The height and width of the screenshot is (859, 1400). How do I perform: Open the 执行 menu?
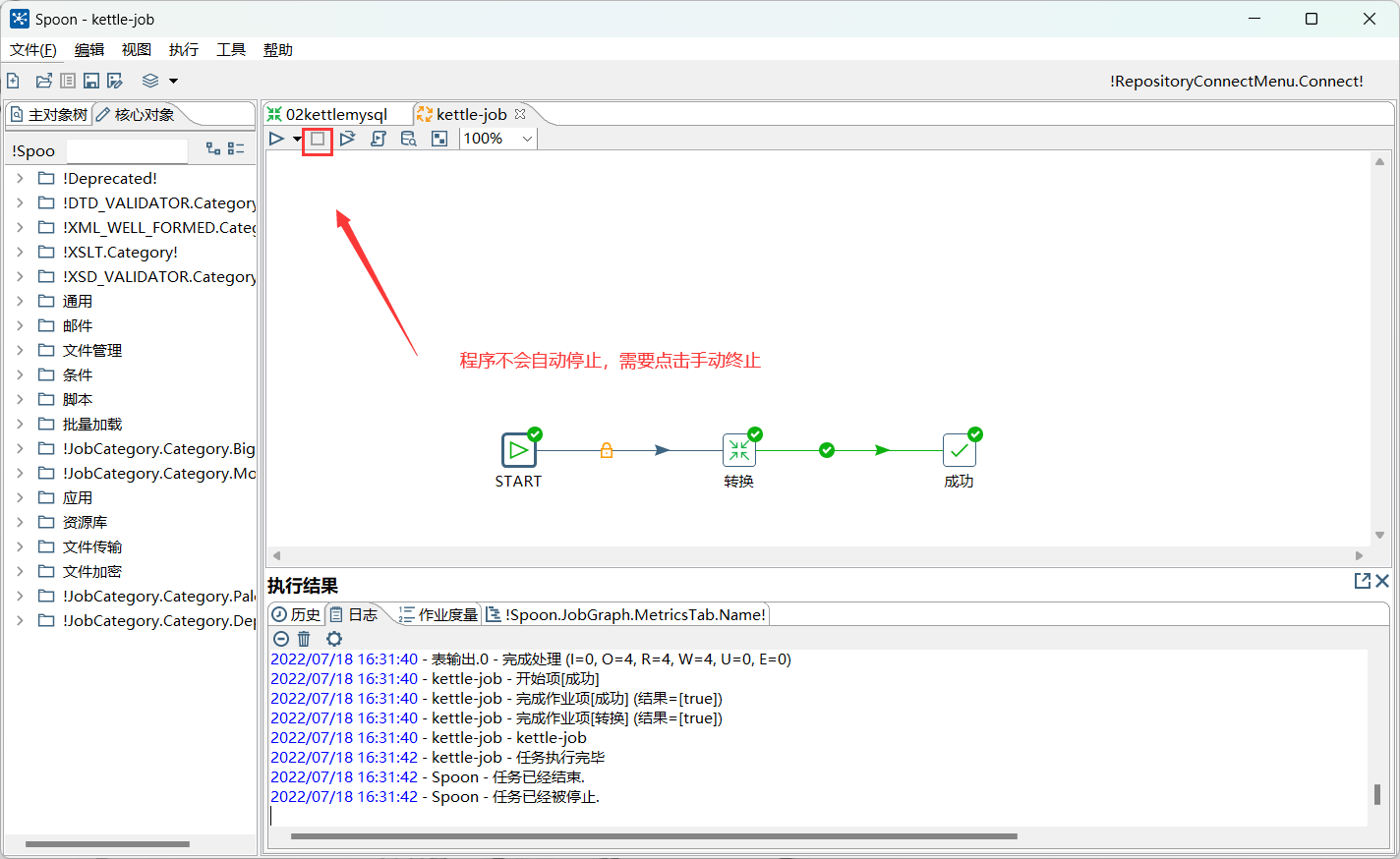[183, 49]
